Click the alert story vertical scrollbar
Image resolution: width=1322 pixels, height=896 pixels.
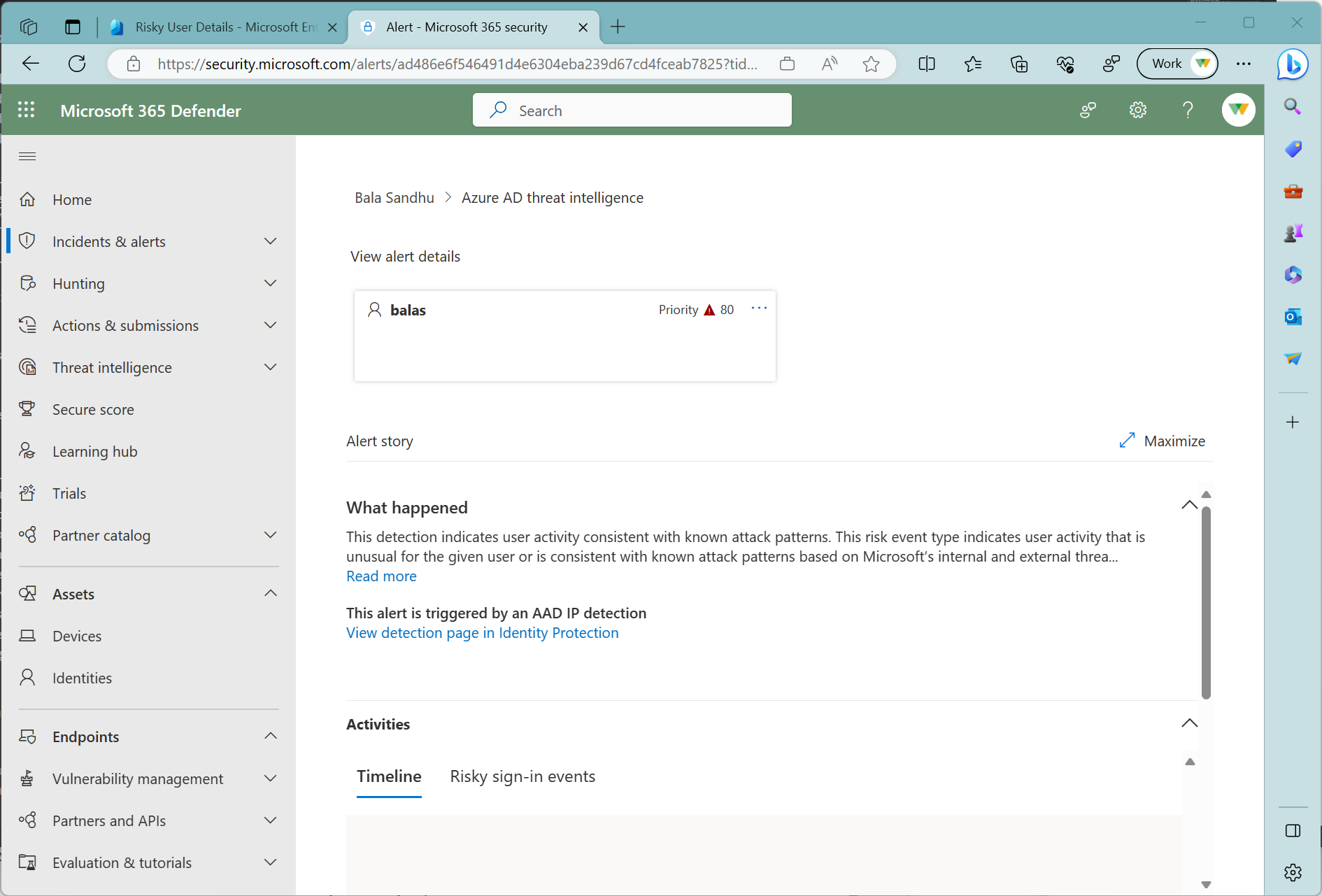click(1206, 602)
